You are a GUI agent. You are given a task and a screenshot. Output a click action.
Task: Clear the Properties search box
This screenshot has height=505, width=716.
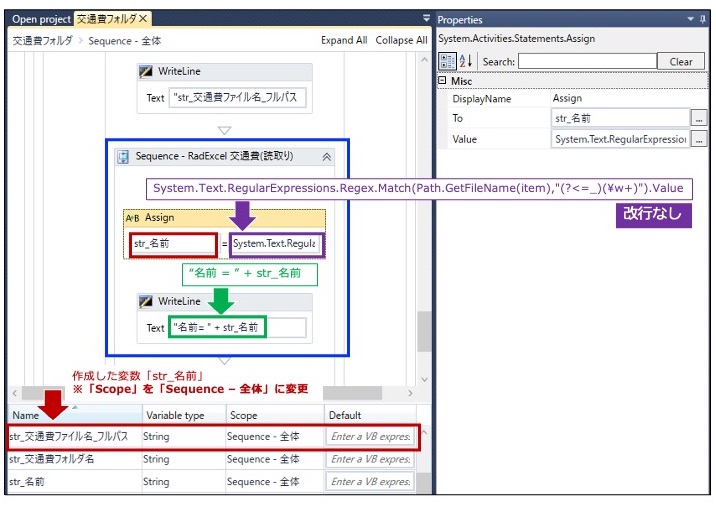click(x=681, y=61)
